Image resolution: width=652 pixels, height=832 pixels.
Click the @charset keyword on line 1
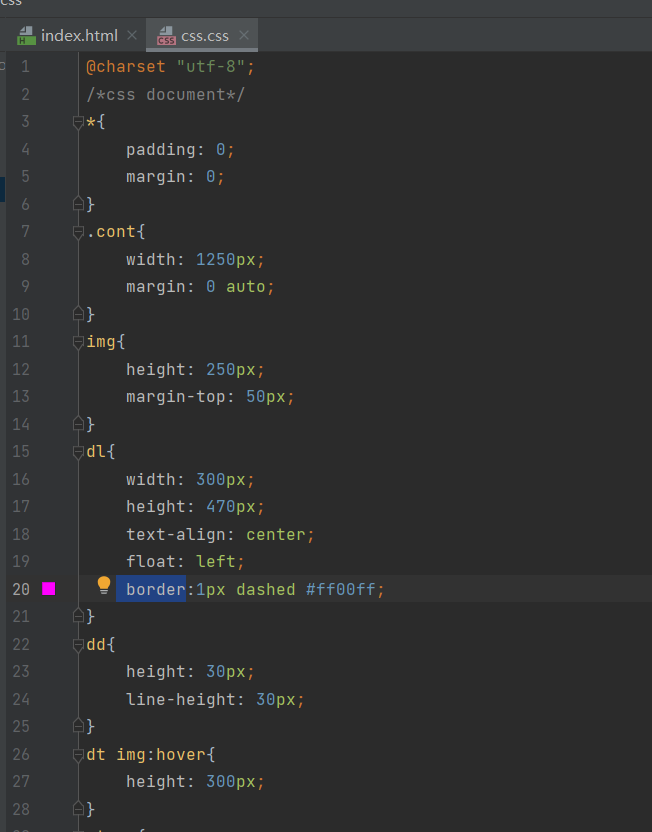pyautogui.click(x=126, y=66)
